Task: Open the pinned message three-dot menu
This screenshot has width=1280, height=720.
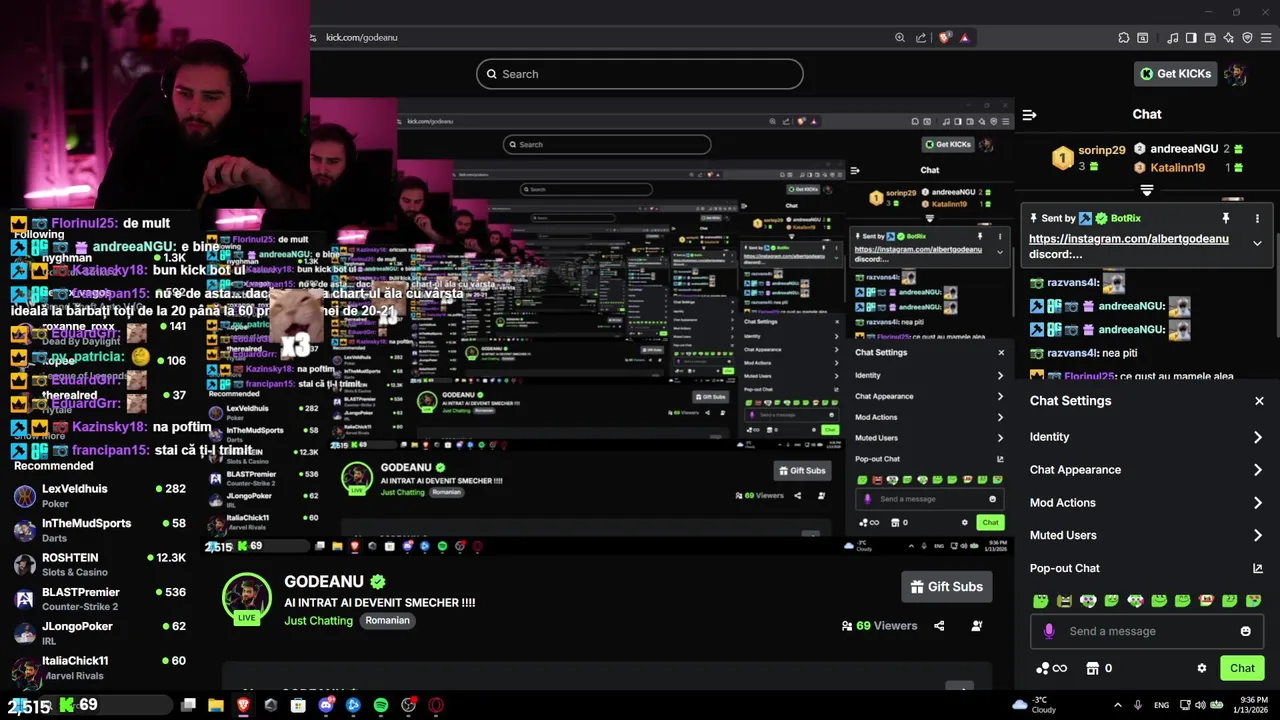Action: [1257, 218]
